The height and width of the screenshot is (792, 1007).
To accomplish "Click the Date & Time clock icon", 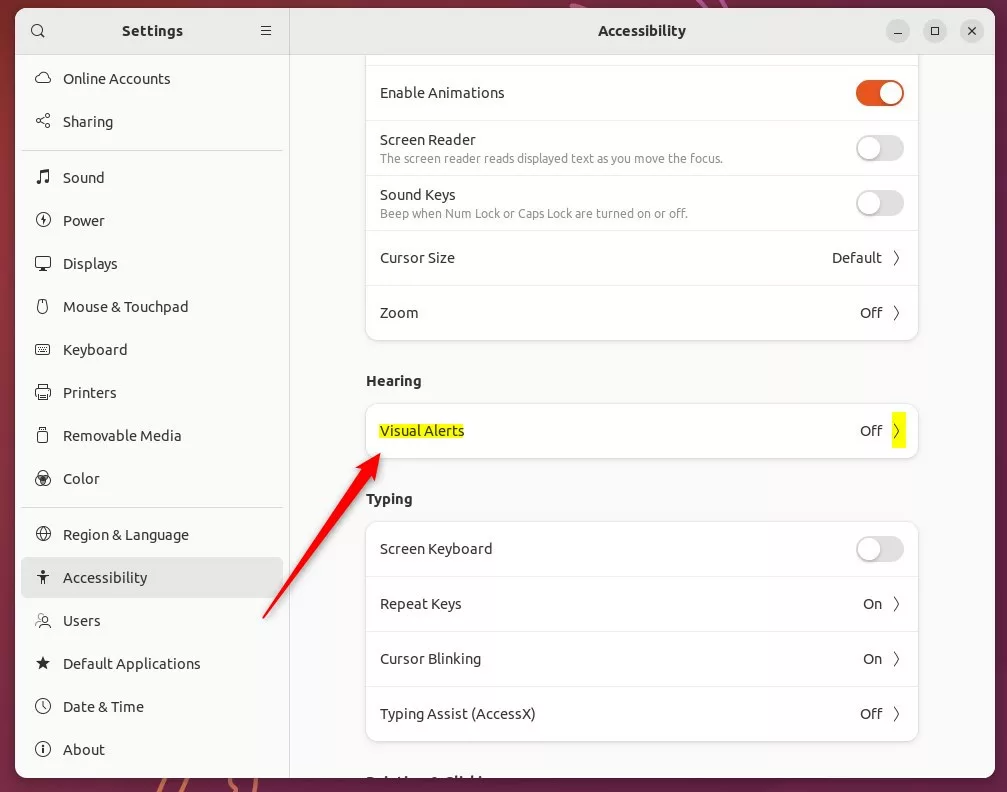I will click(x=43, y=706).
